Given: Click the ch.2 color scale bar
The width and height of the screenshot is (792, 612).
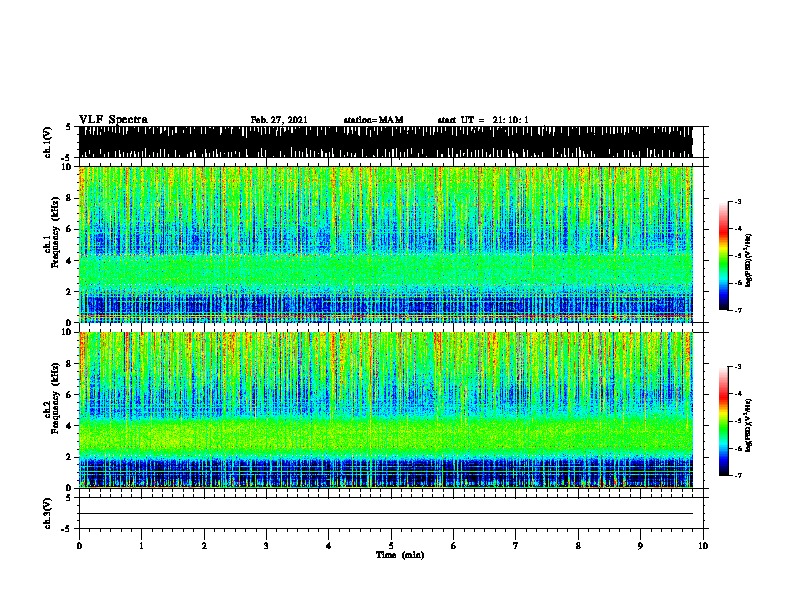Looking at the screenshot, I should coord(724,421).
